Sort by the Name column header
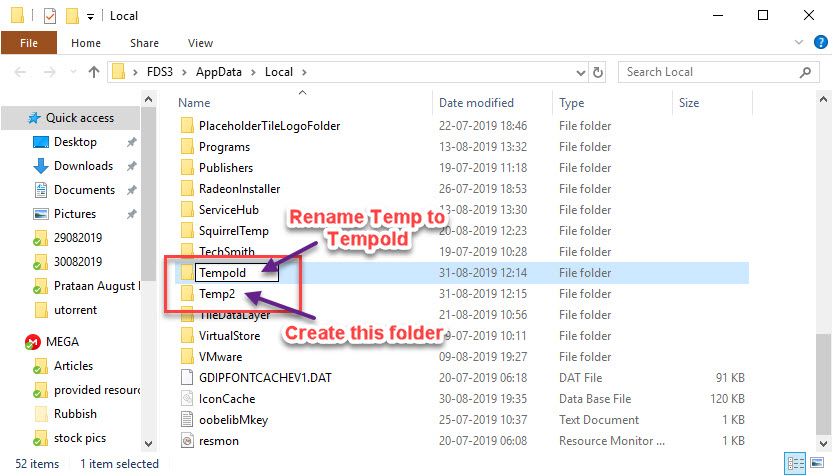 coord(194,103)
